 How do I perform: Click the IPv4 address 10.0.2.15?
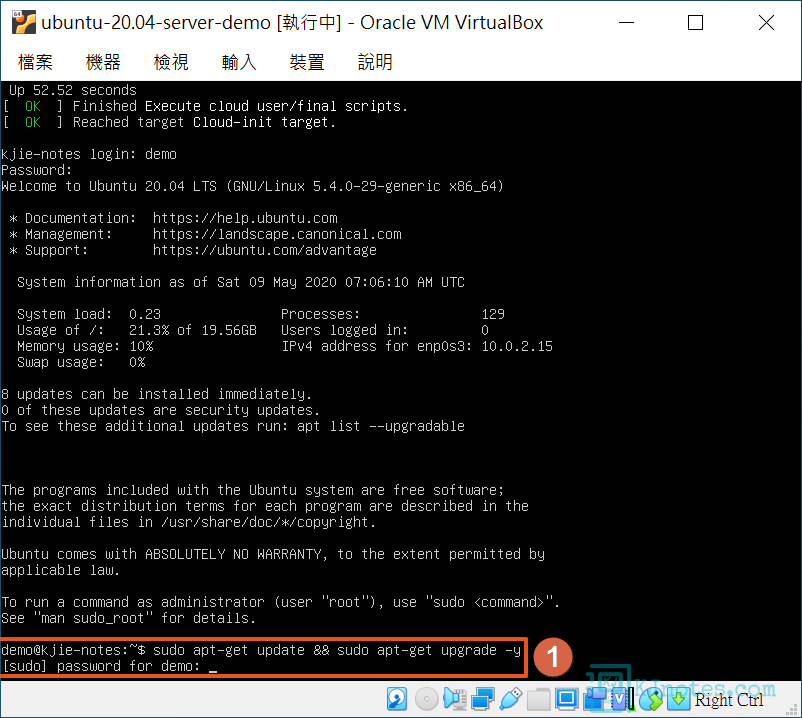pyautogui.click(x=517, y=346)
